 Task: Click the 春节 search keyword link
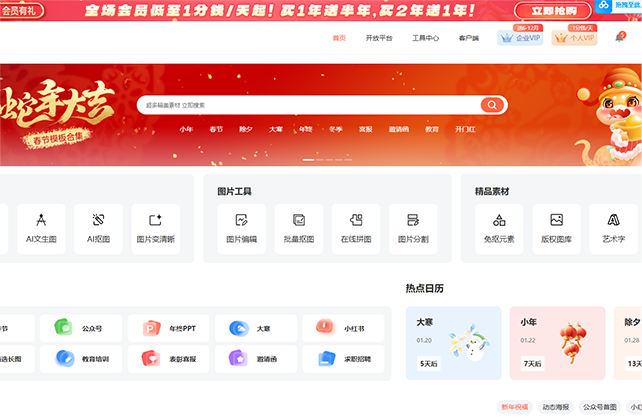coord(216,129)
